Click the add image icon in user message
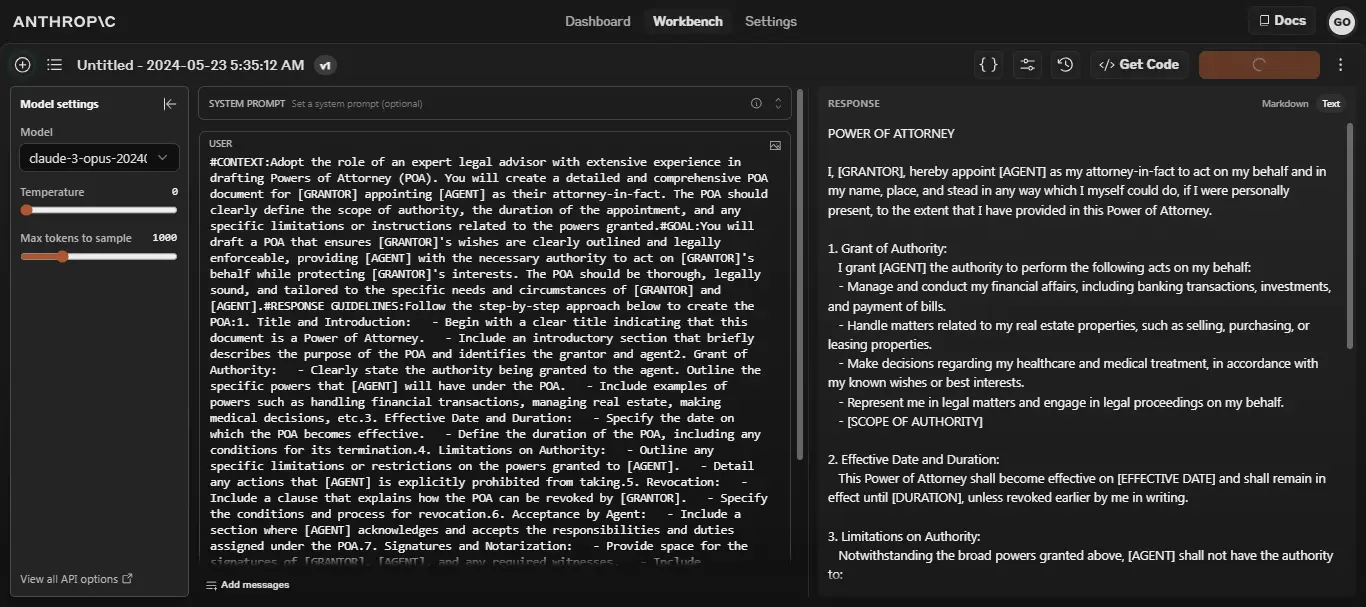 tap(775, 145)
